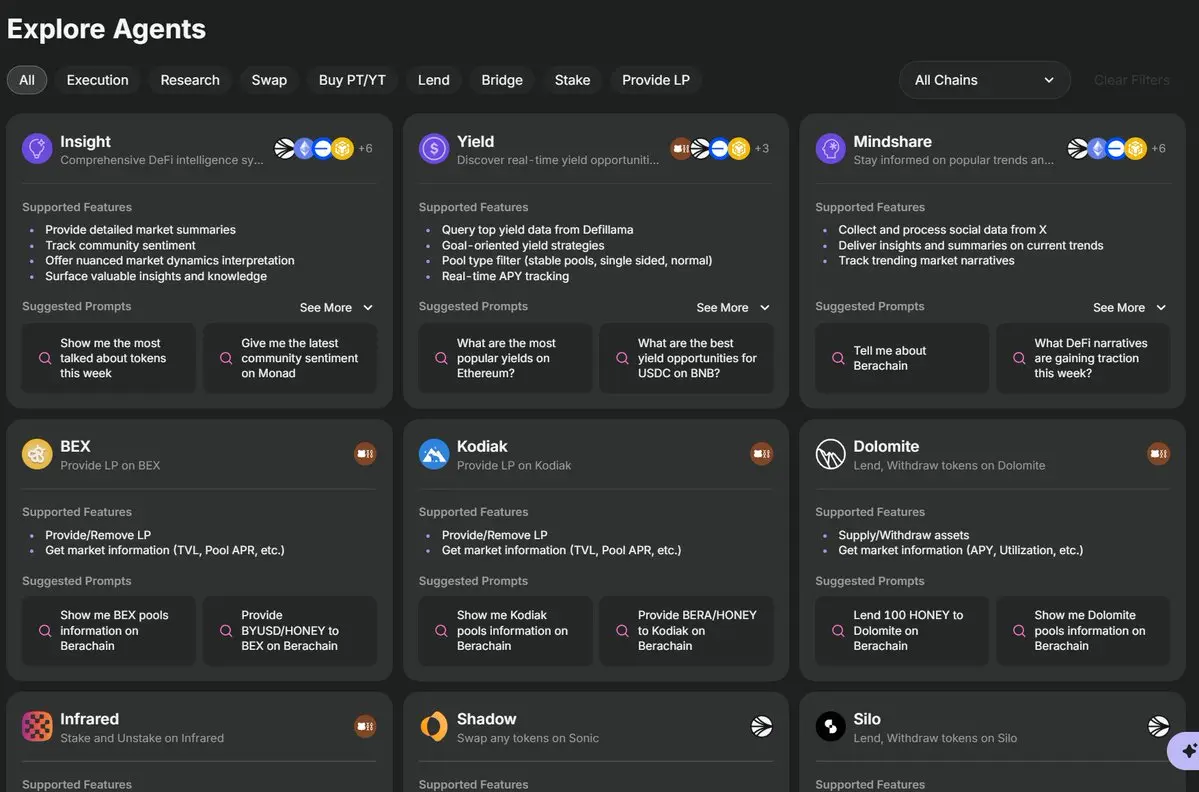Screen dimensions: 1199x792
Task: Select the All filter tab
Action: 27,80
